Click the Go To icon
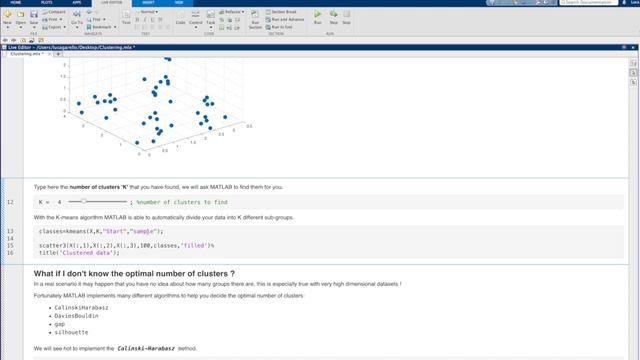The width and height of the screenshot is (640, 360). point(77,14)
